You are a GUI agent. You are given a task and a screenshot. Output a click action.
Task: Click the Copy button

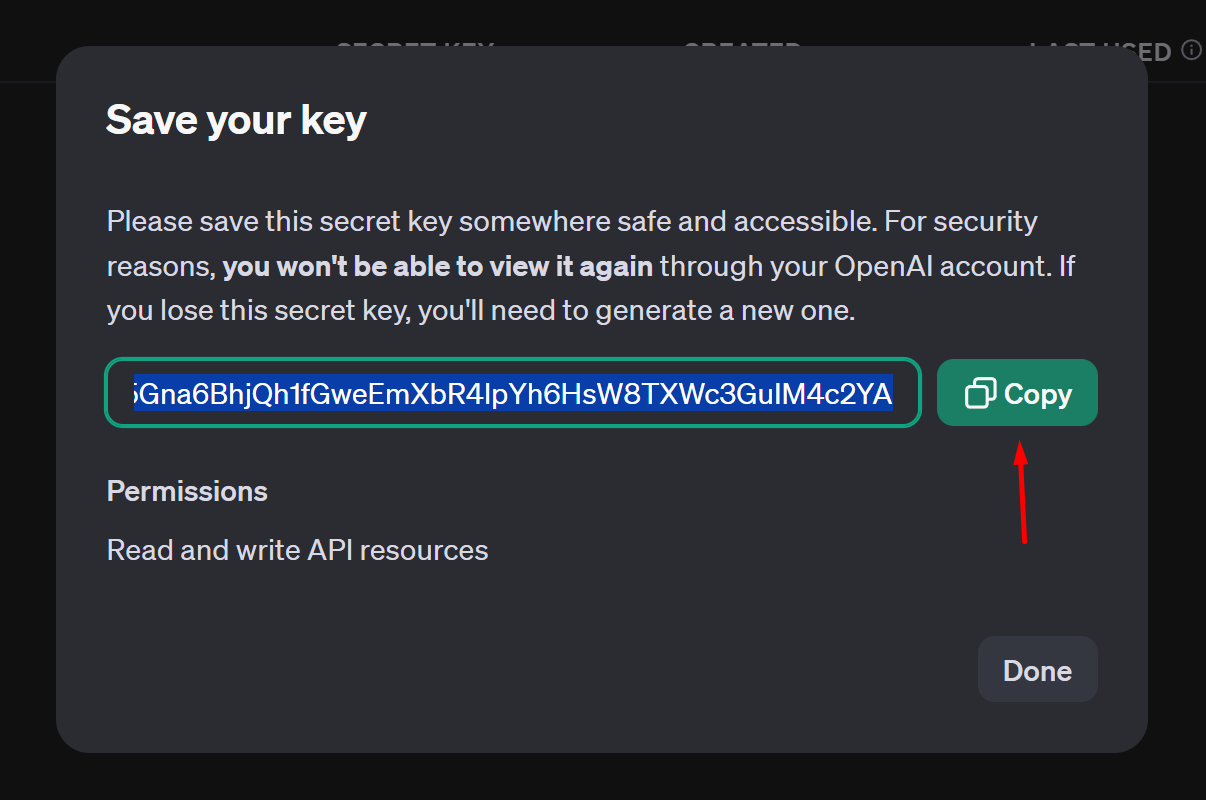(1017, 393)
